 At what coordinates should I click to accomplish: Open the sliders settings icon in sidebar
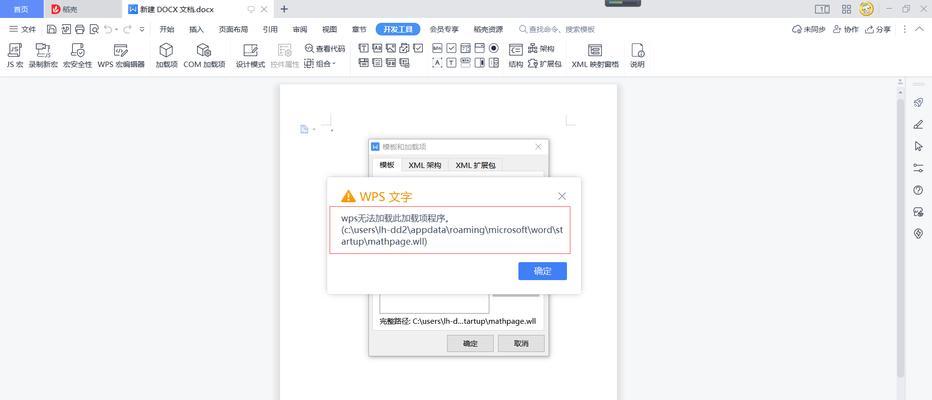point(918,168)
